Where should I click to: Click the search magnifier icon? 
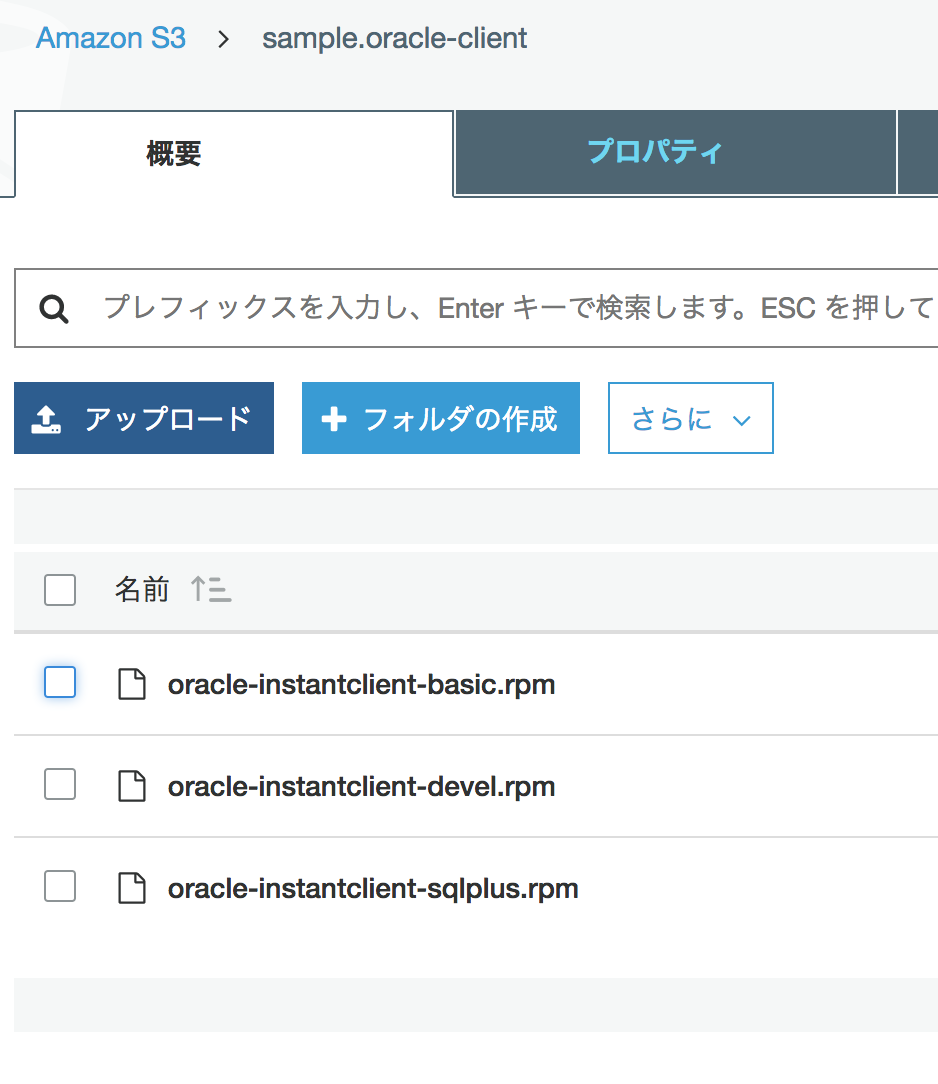[x=53, y=309]
